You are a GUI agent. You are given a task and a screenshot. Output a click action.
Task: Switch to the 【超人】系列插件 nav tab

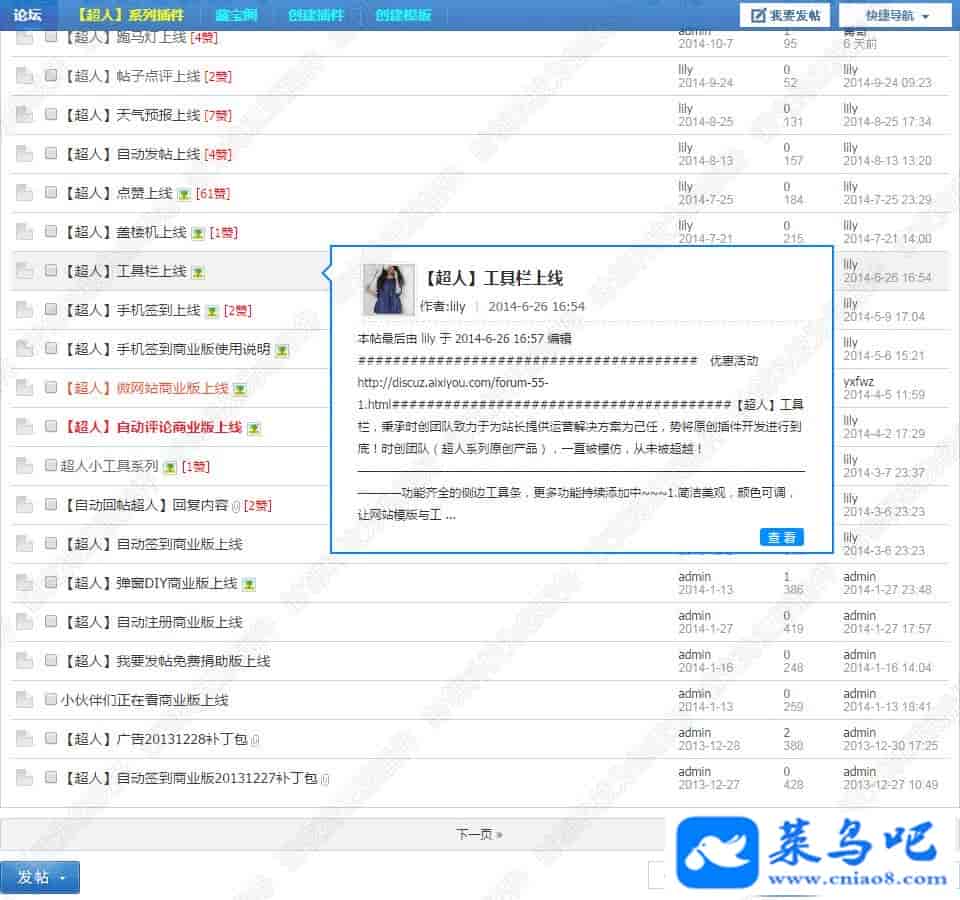click(131, 16)
